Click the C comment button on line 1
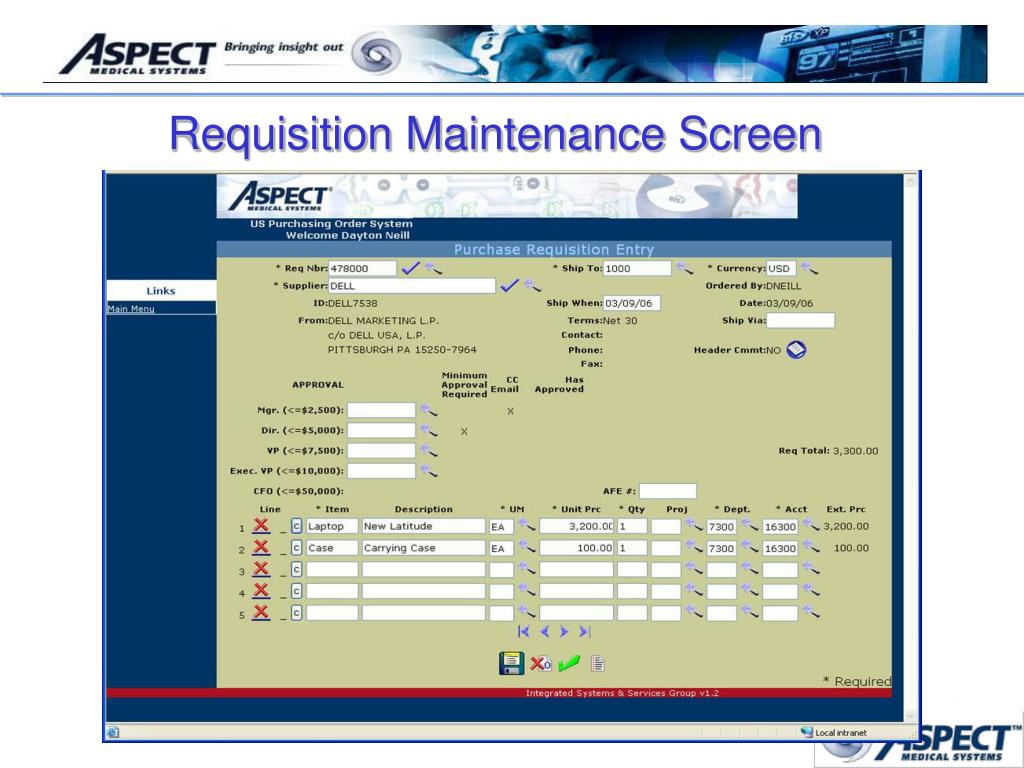The image size is (1024, 768). 296,526
